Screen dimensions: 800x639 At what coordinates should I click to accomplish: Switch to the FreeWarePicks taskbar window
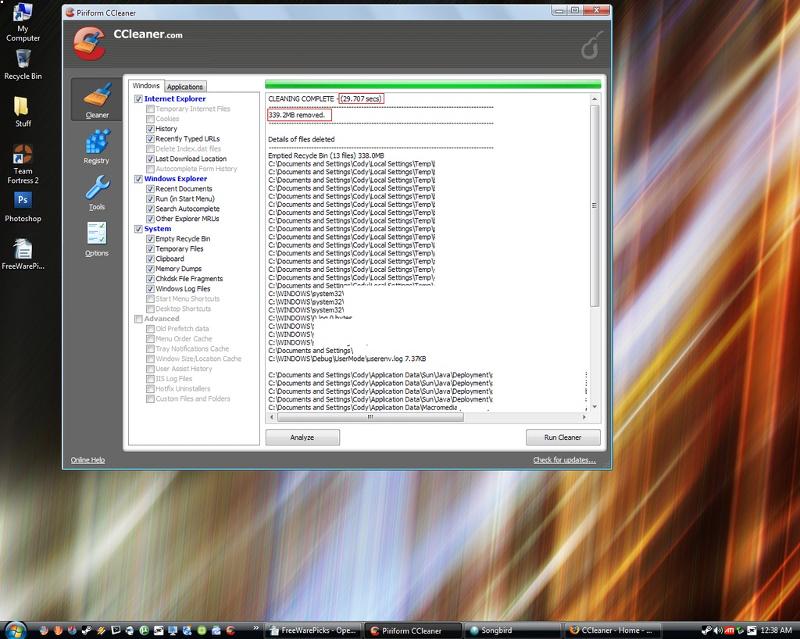[x=313, y=630]
